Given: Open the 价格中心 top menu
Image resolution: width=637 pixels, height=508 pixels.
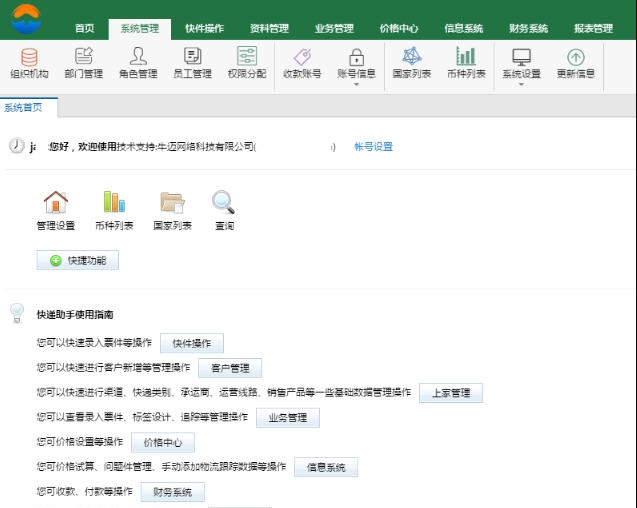Looking at the screenshot, I should pyautogui.click(x=399, y=29).
